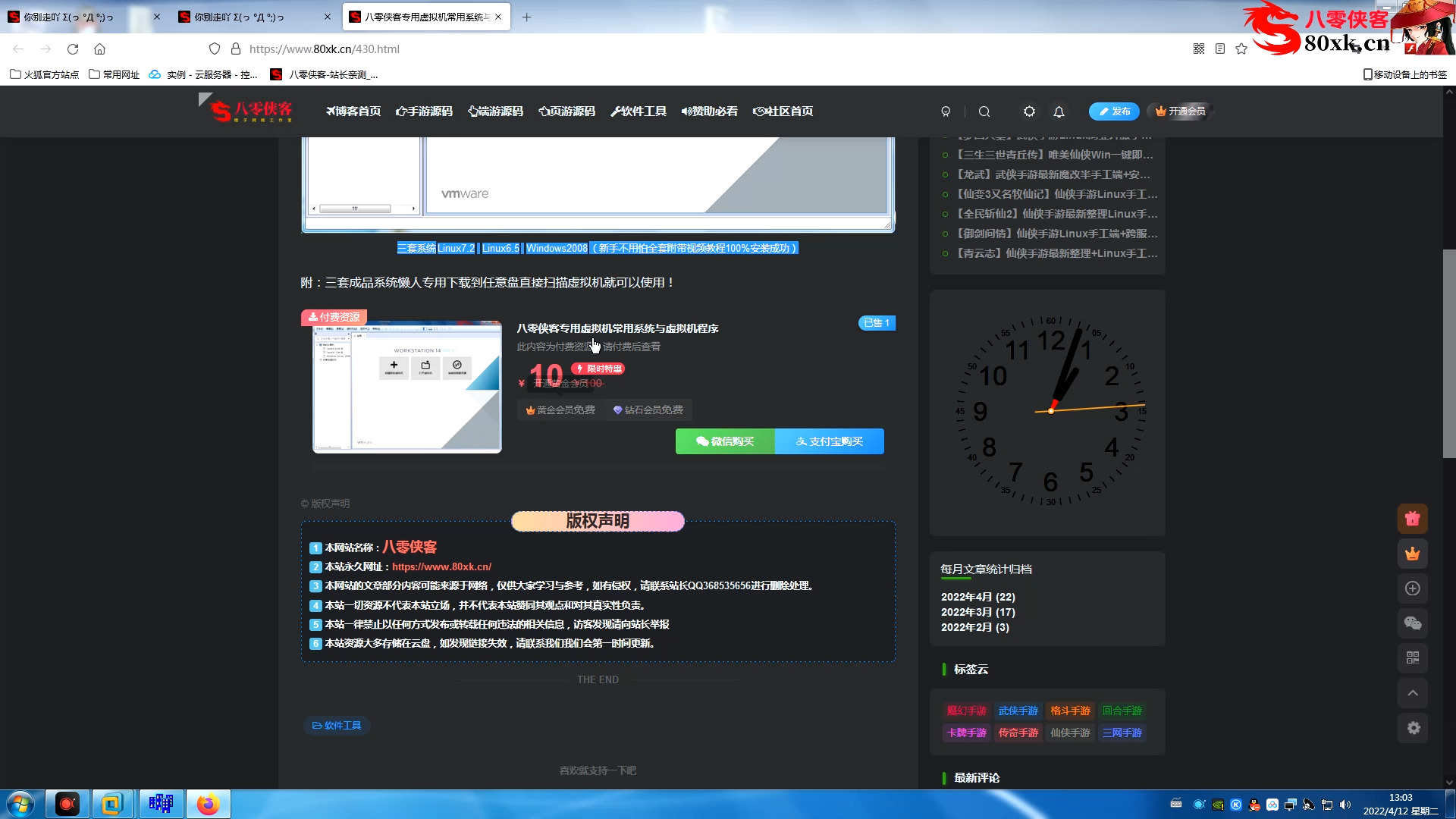Viewport: 1456px width, 819px height.
Task: Open the WeChat icon in floating sidebar
Action: click(x=1412, y=623)
